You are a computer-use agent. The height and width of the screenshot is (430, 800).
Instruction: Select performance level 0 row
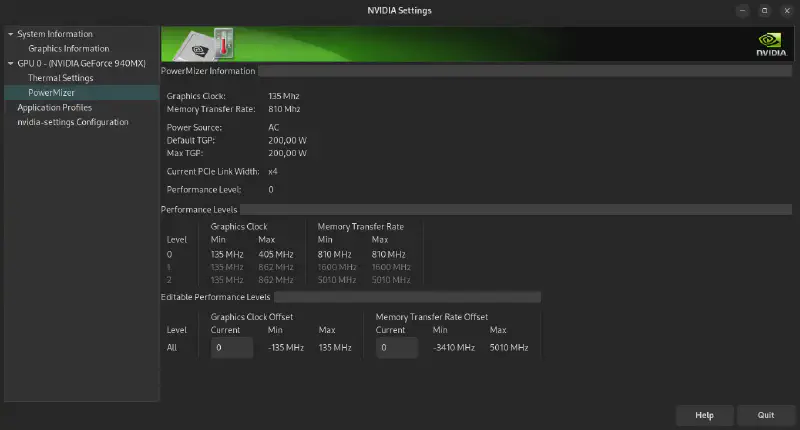[x=290, y=254]
